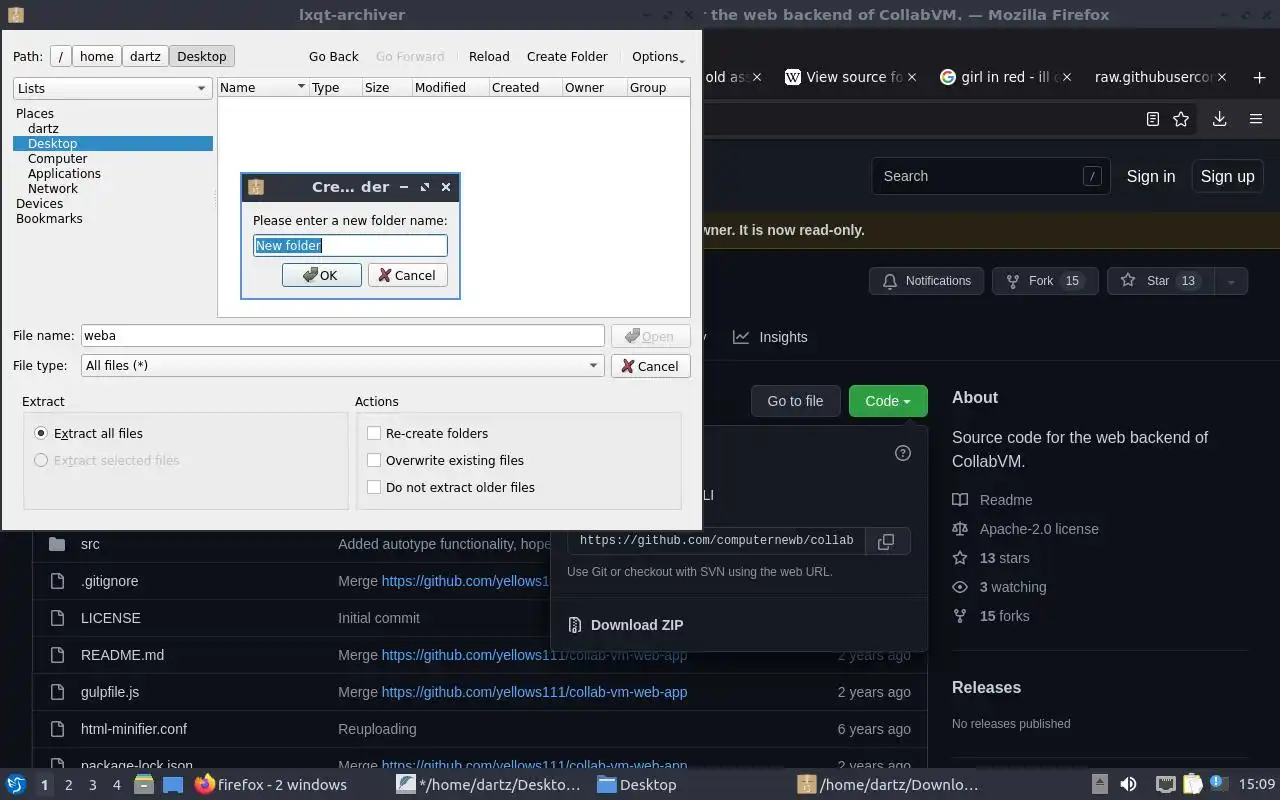Select the 'Extract selected files' radio button
The image size is (1280, 800).
41,460
